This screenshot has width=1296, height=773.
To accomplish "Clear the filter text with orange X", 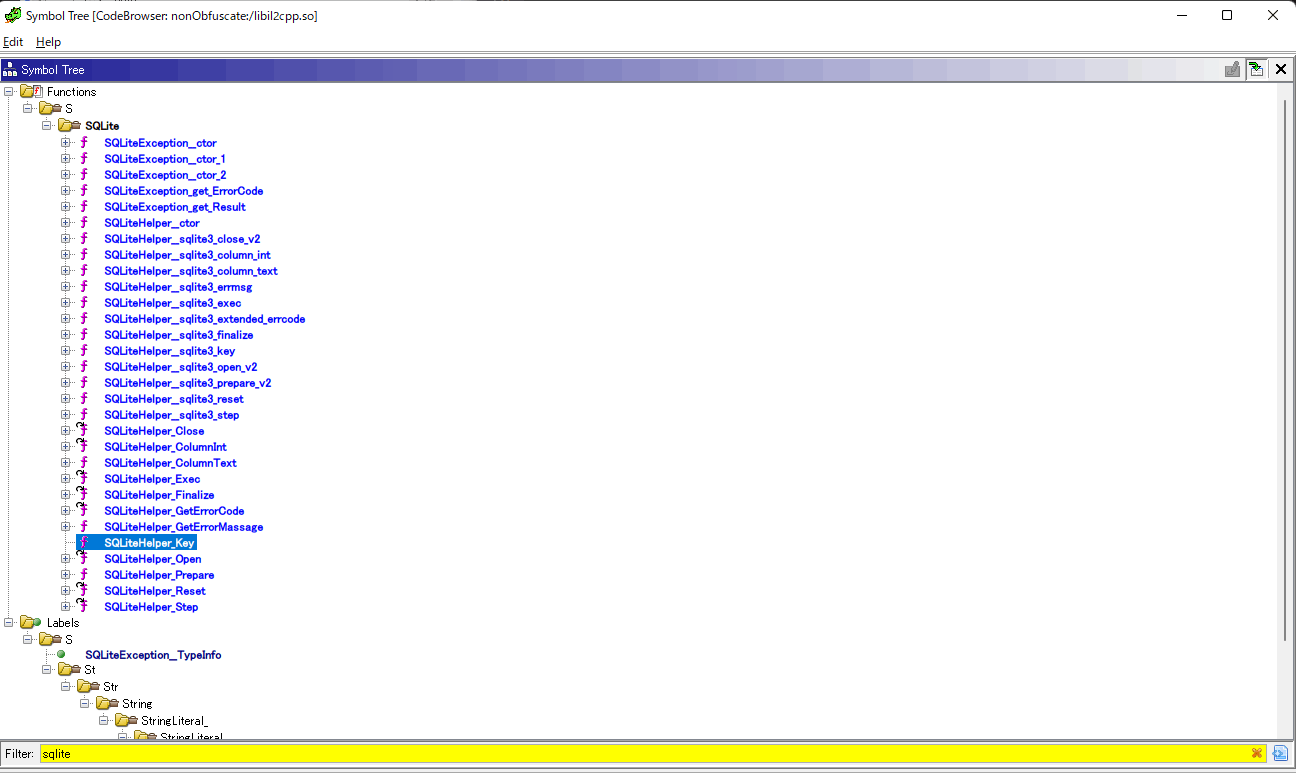I will pos(1257,753).
